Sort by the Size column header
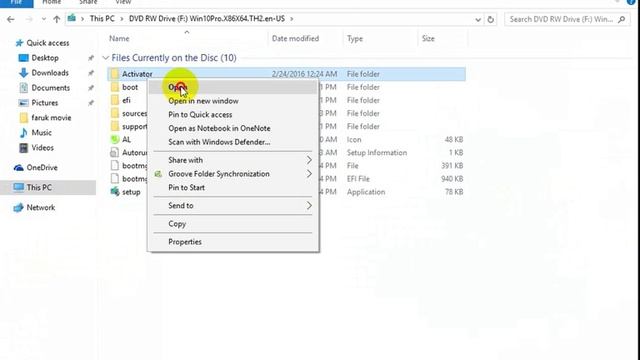Image resolution: width=640 pixels, height=360 pixels. (428, 38)
